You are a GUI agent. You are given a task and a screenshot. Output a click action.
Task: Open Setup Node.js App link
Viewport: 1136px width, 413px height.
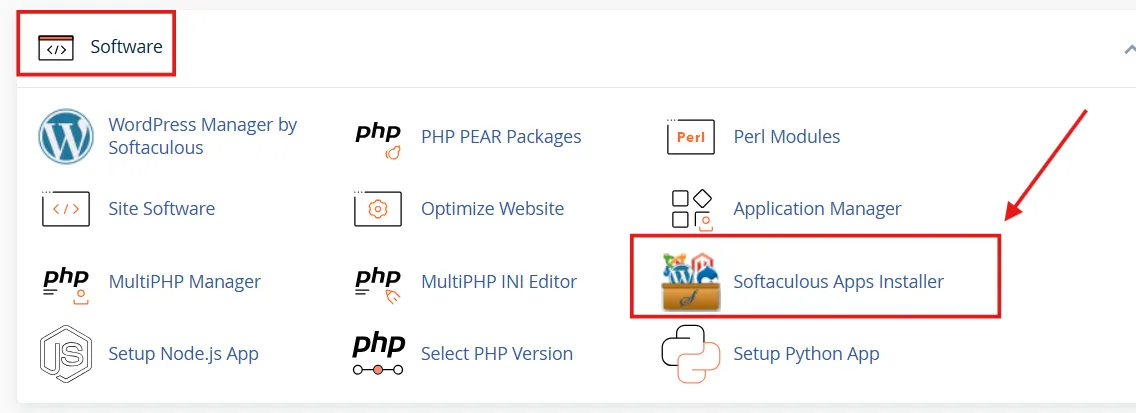pos(183,354)
